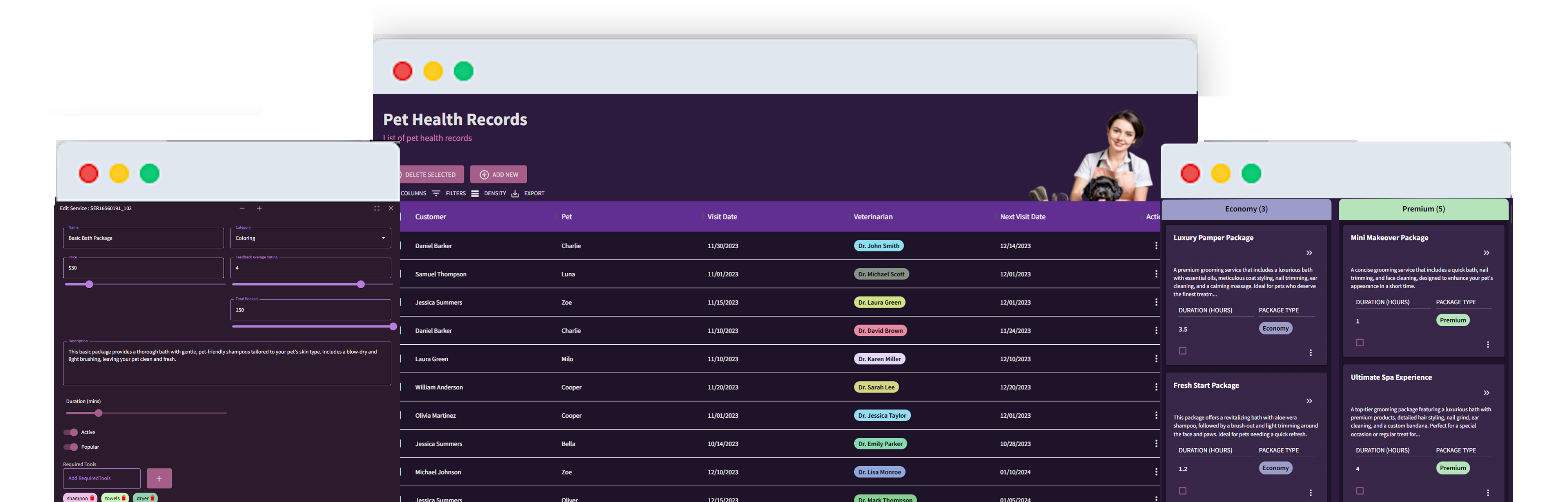Click the Add RequiredTools input field

click(x=102, y=479)
